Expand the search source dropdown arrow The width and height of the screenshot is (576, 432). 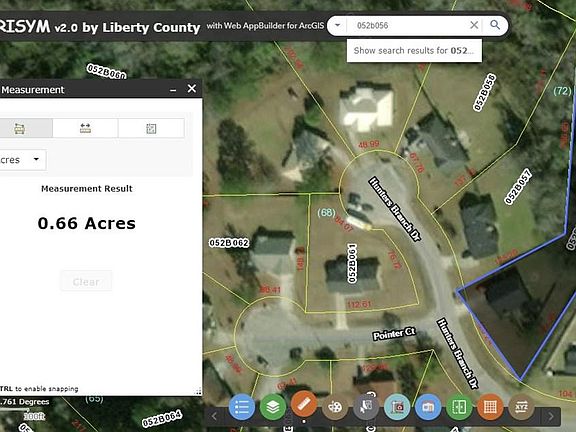[337, 25]
